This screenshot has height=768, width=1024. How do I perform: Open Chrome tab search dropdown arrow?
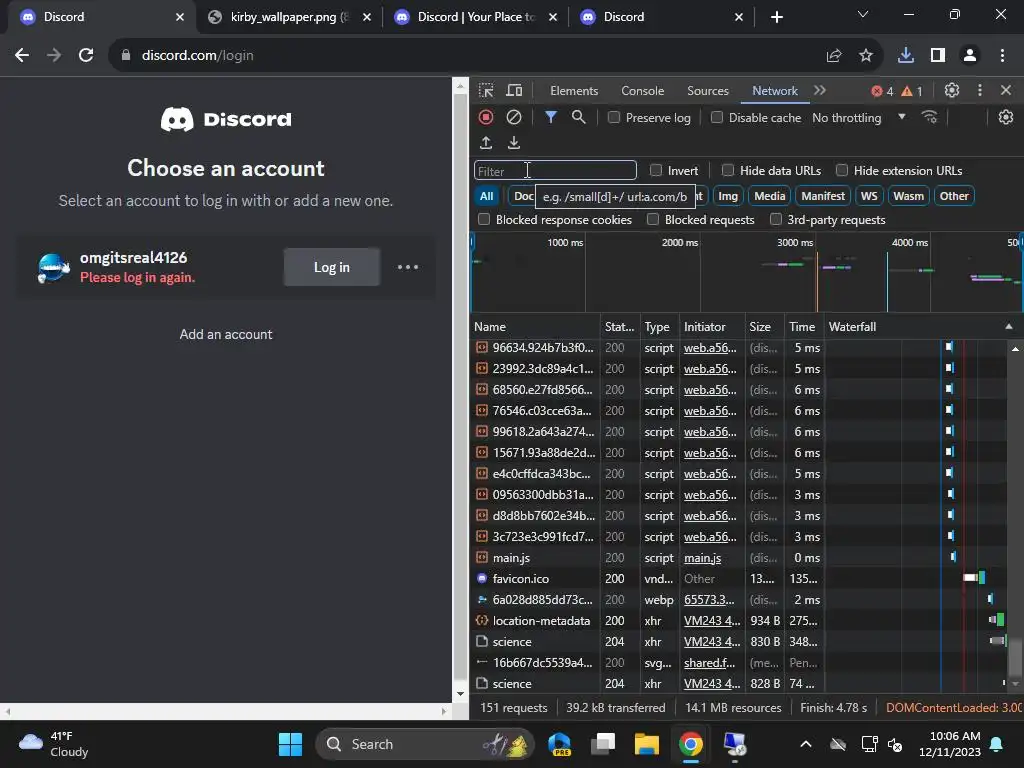pyautogui.click(x=863, y=14)
